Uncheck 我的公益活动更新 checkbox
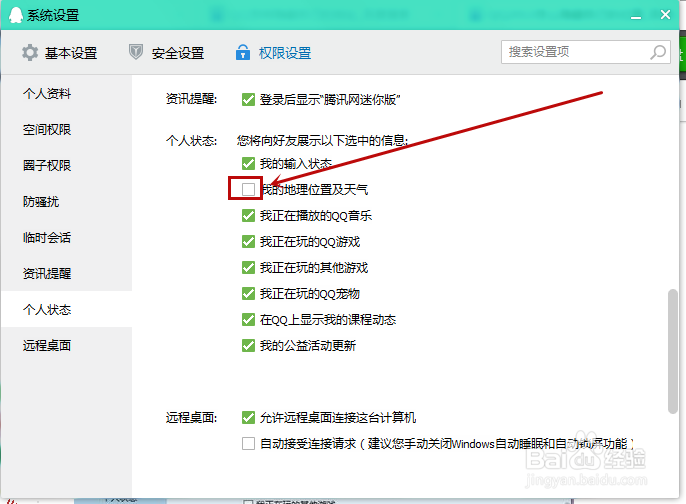Viewport: 686px width, 504px height. point(248,346)
